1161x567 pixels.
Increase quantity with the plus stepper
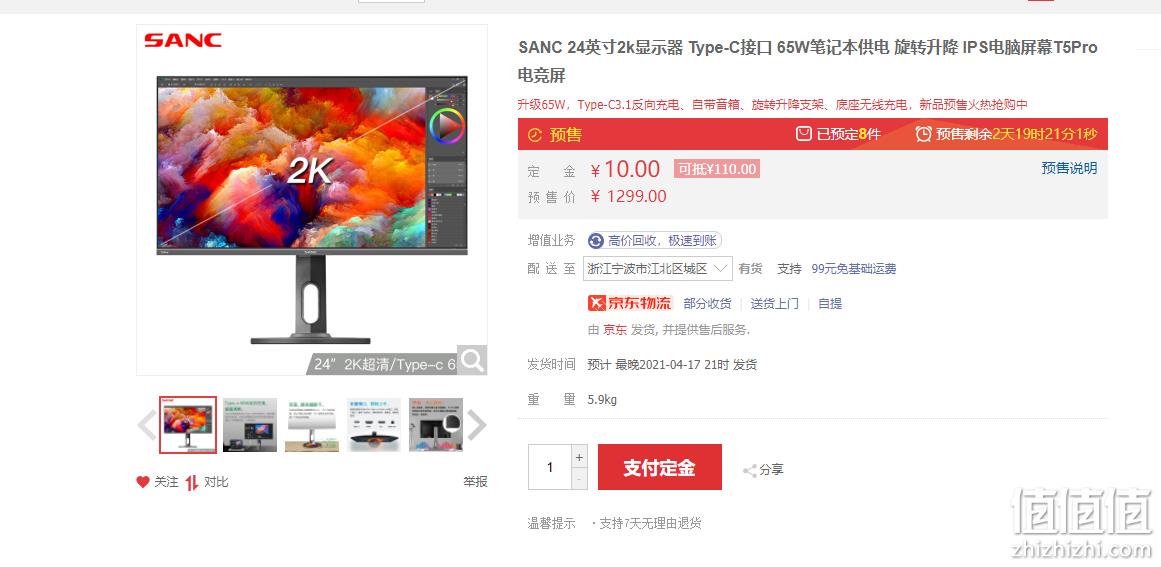[x=579, y=457]
